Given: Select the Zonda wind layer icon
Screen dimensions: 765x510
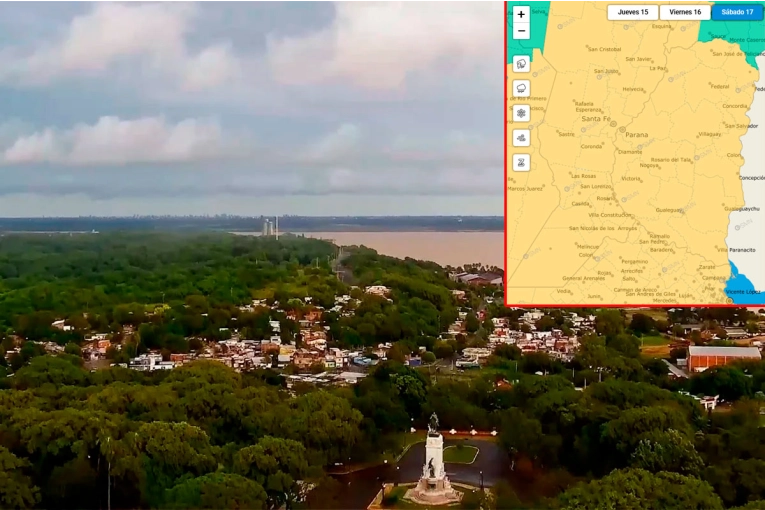Looking at the screenshot, I should coord(521,163).
